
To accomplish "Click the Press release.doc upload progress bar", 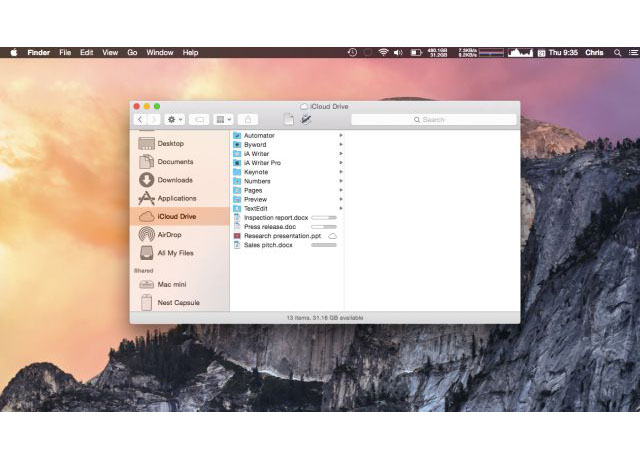I will coord(324,227).
